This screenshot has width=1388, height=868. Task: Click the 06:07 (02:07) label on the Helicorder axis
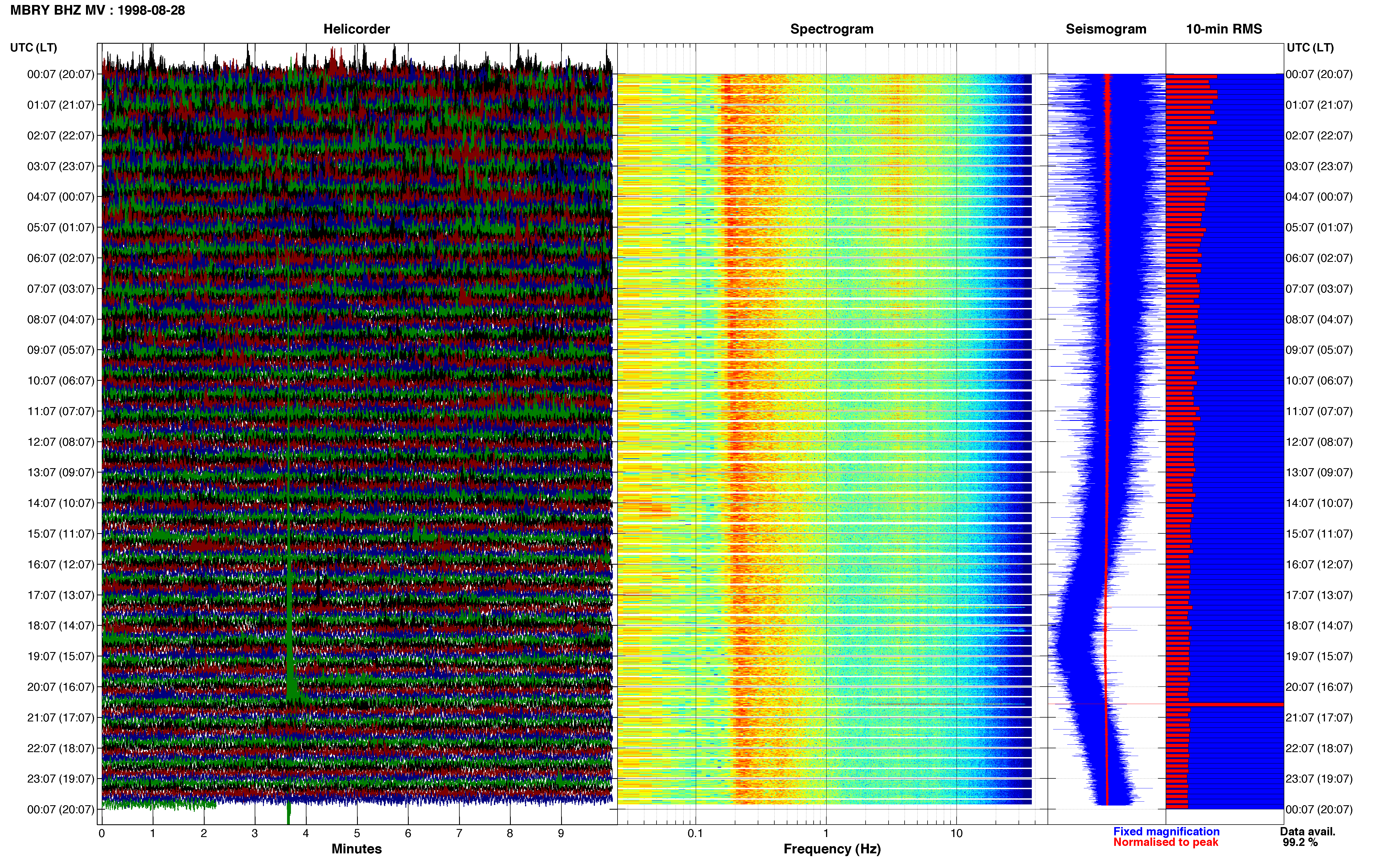(61, 258)
